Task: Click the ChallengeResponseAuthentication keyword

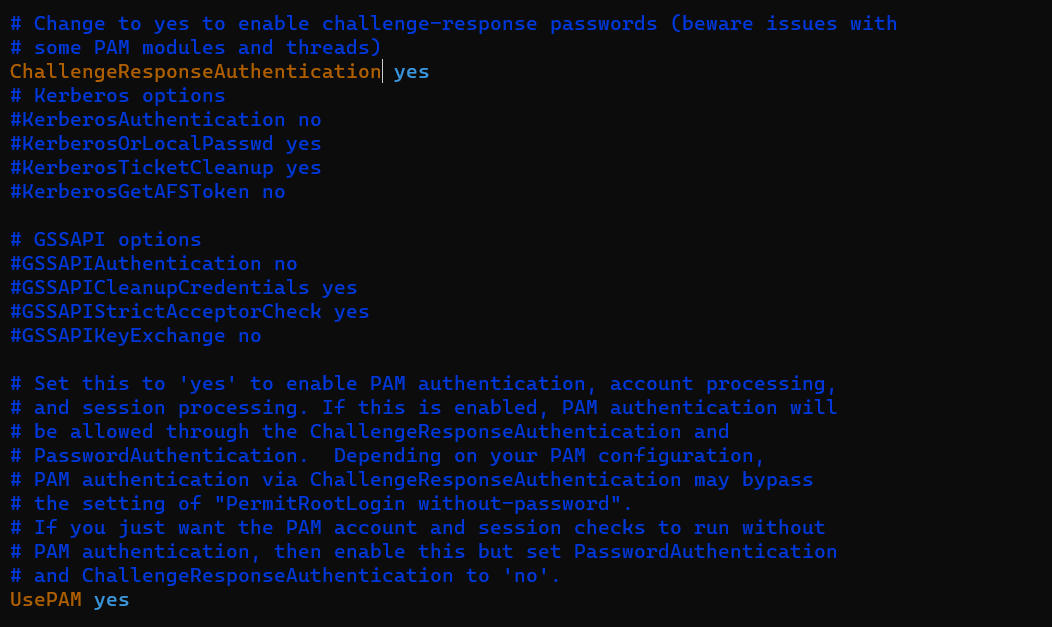Action: click(x=195, y=72)
